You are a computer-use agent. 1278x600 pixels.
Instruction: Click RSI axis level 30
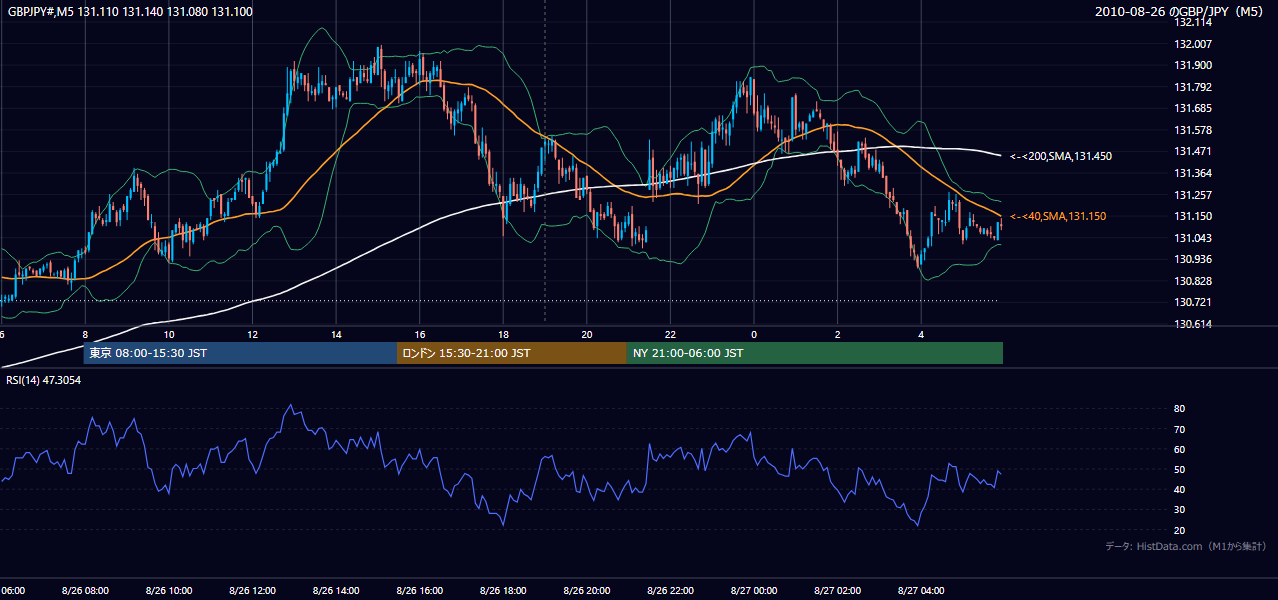tap(1179, 510)
